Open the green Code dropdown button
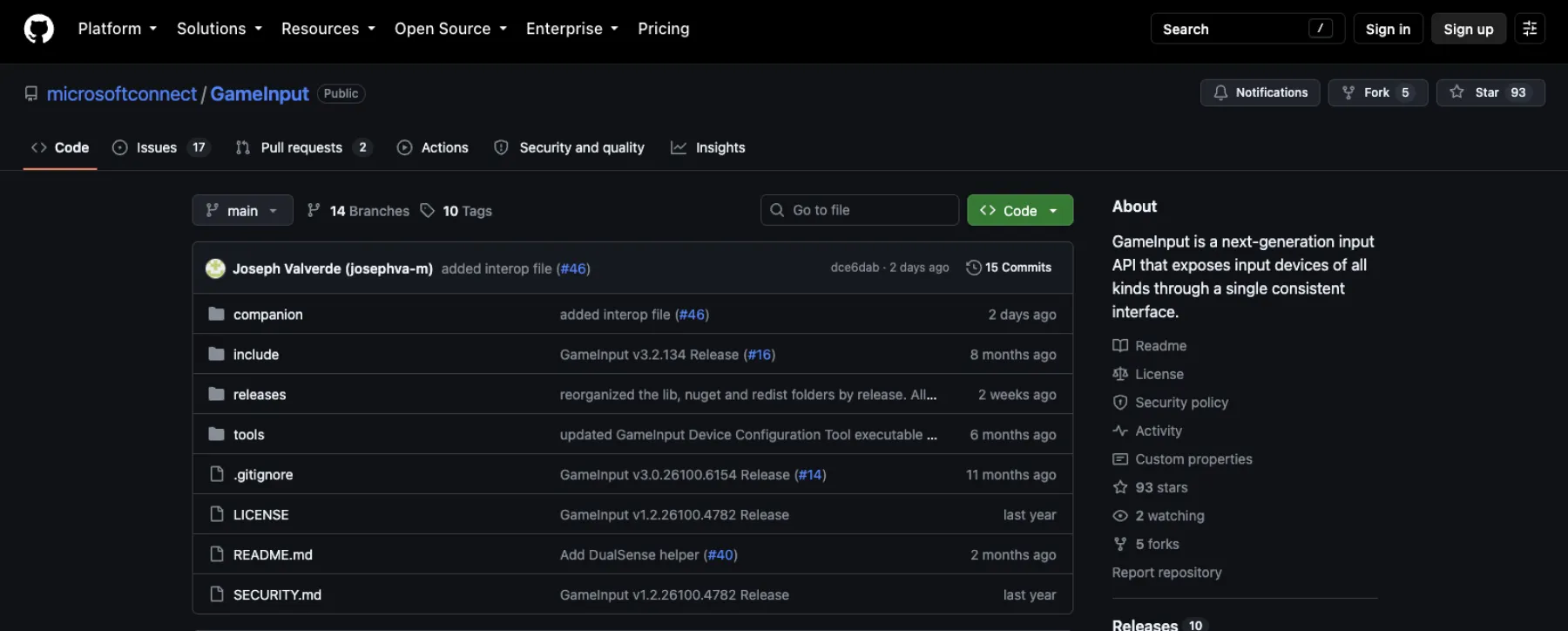 tap(1020, 210)
